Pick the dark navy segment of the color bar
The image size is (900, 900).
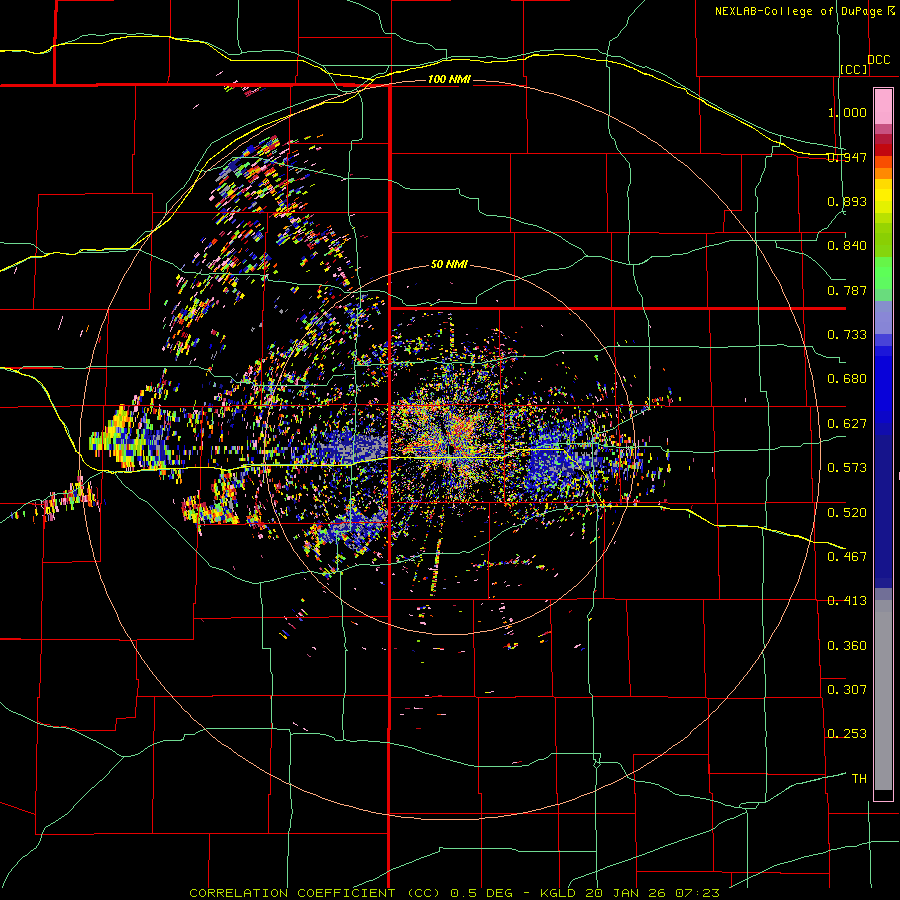pyautogui.click(x=883, y=511)
